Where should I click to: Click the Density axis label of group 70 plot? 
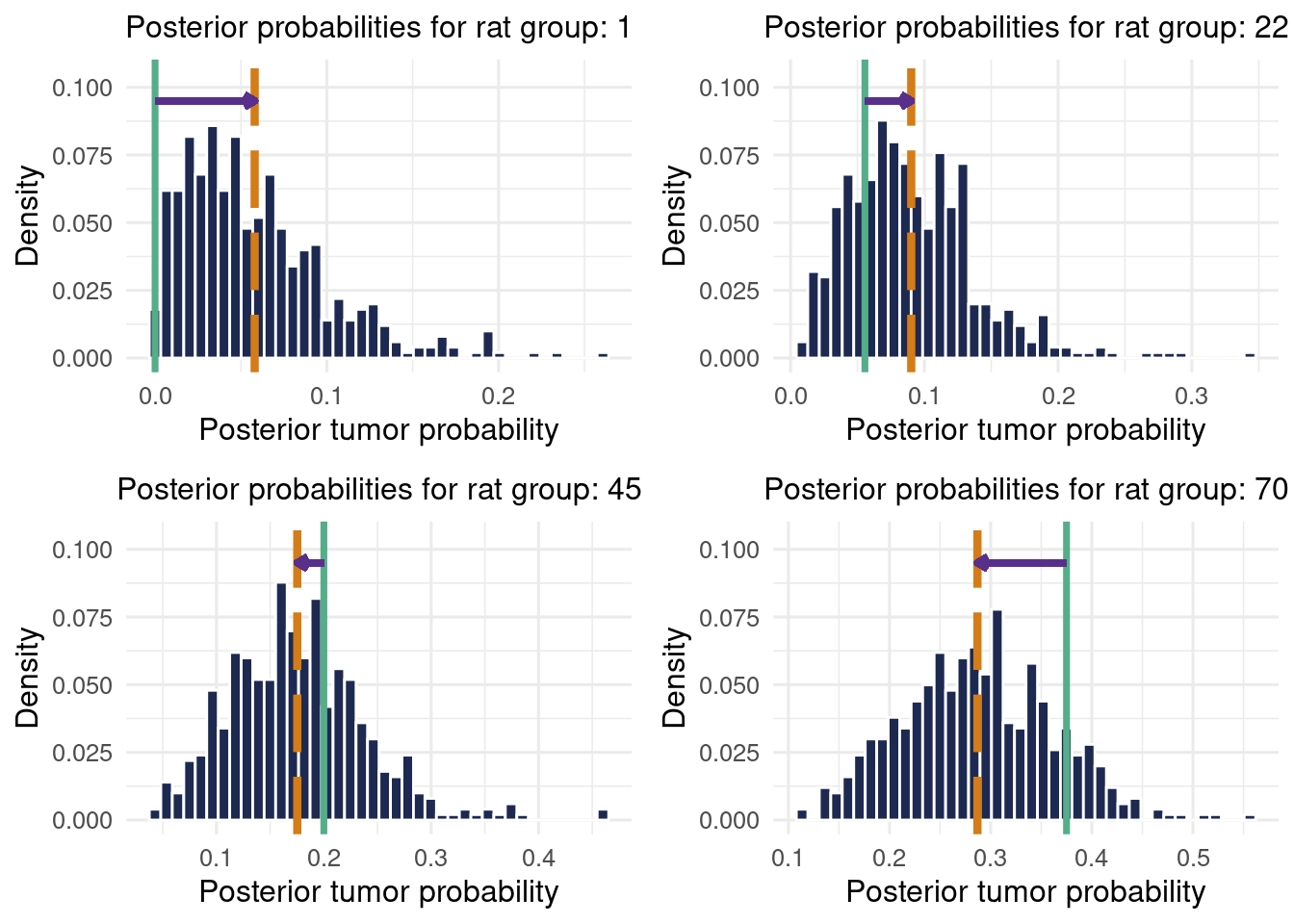(675, 678)
